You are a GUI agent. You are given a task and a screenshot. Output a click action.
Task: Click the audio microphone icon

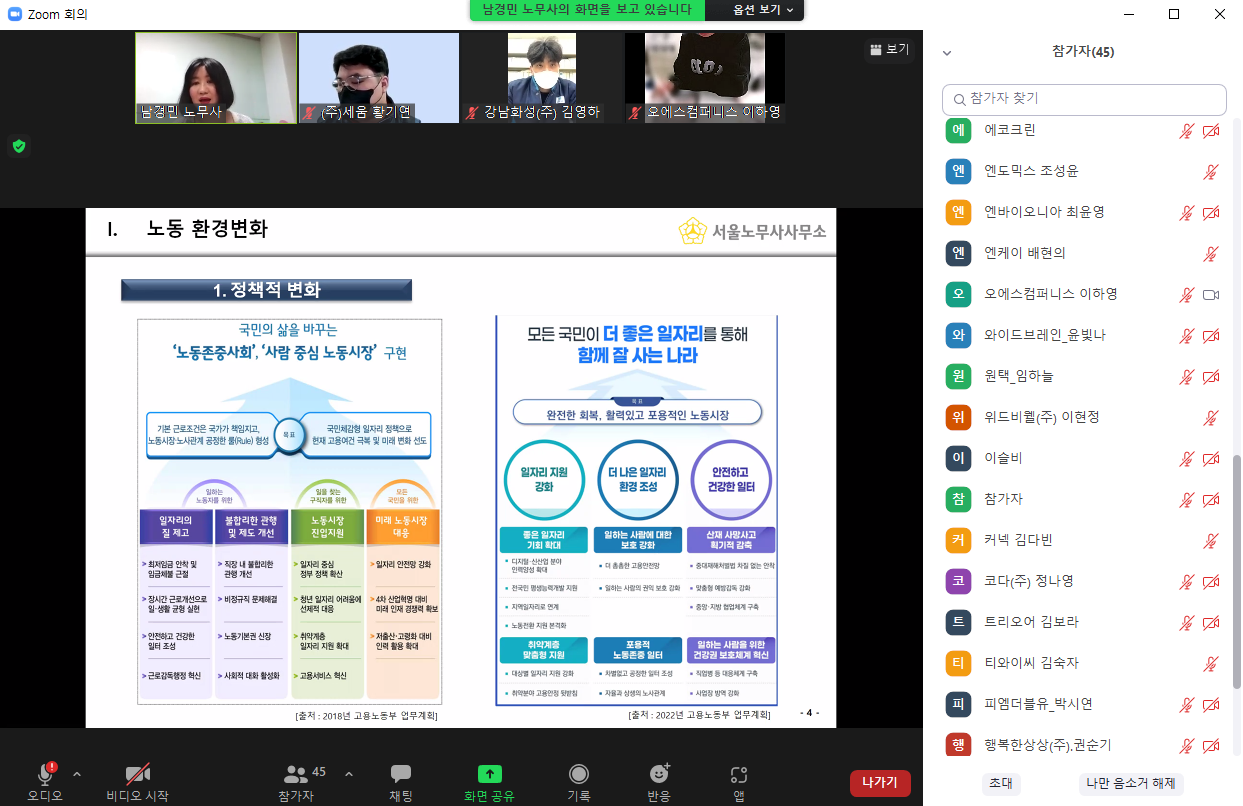pos(45,773)
